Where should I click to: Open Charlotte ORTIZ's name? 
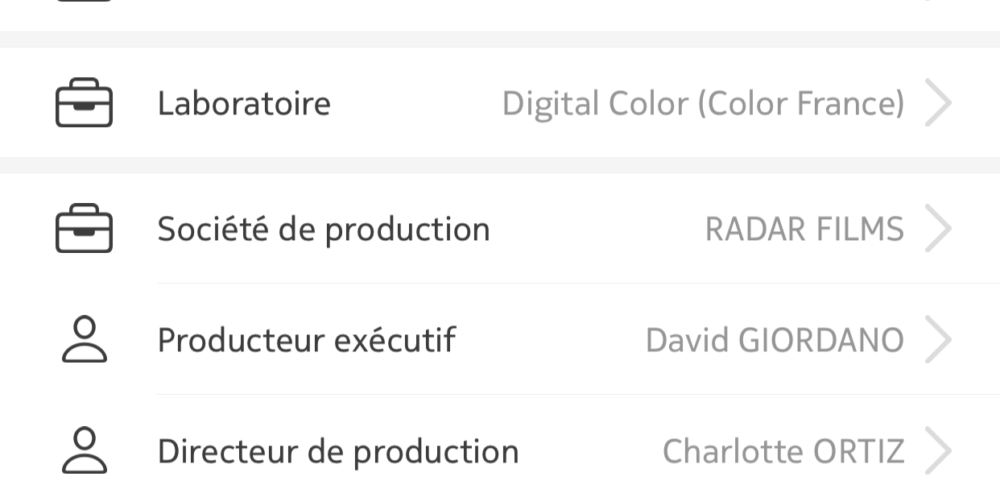coord(784,451)
